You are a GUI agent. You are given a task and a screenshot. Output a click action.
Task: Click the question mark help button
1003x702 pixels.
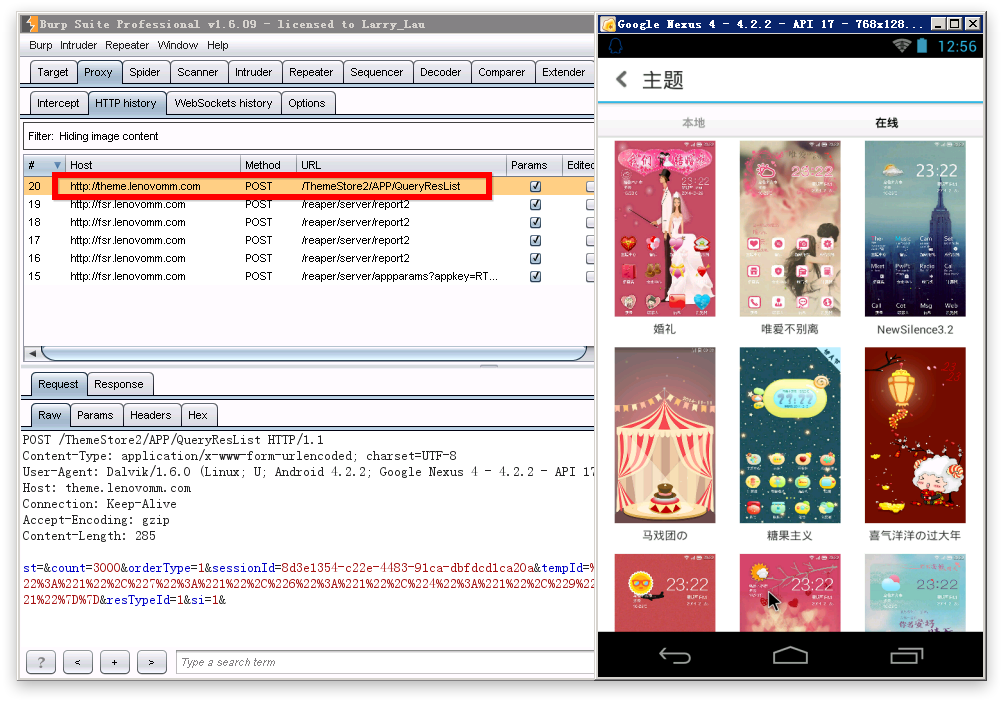coord(41,662)
